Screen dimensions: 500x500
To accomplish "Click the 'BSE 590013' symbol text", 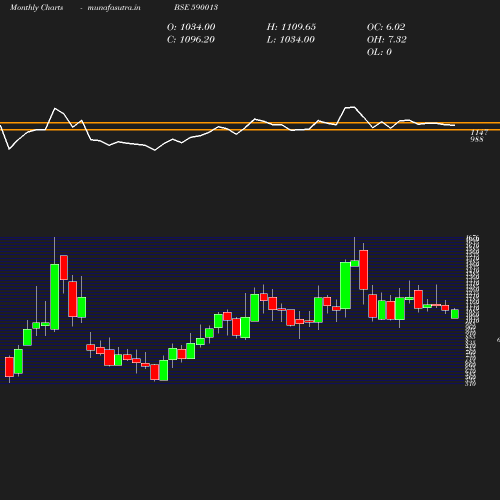I will pyautogui.click(x=196, y=7).
